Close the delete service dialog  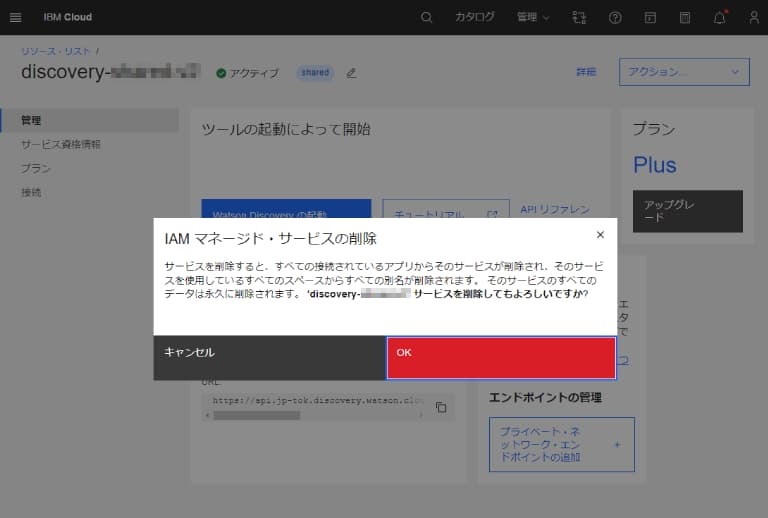tap(600, 235)
